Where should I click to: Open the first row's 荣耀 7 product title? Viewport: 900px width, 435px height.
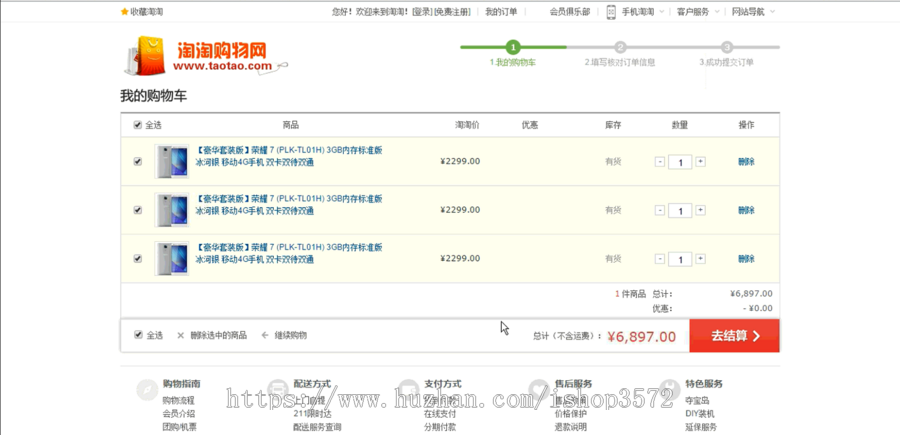pos(289,156)
